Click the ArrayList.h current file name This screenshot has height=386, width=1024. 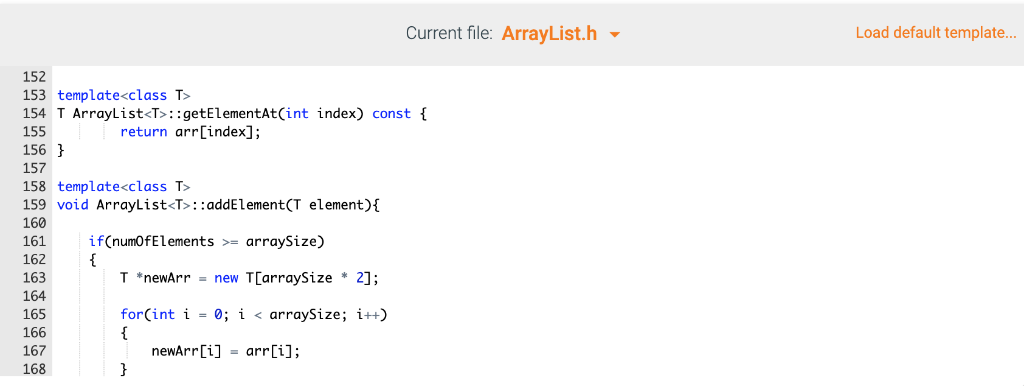tap(549, 33)
